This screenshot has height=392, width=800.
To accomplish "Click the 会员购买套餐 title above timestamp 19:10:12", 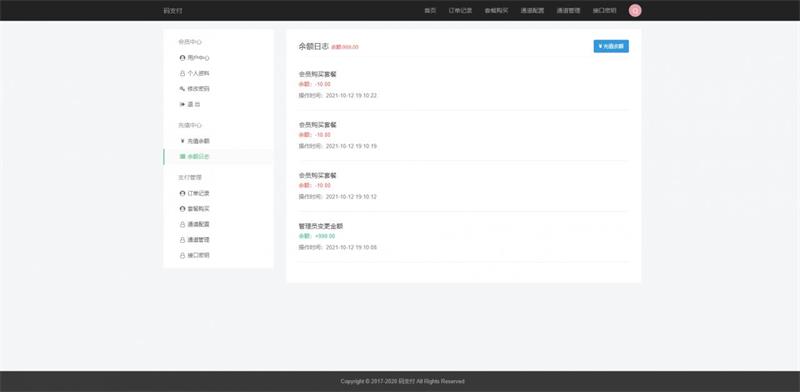I will (x=317, y=175).
